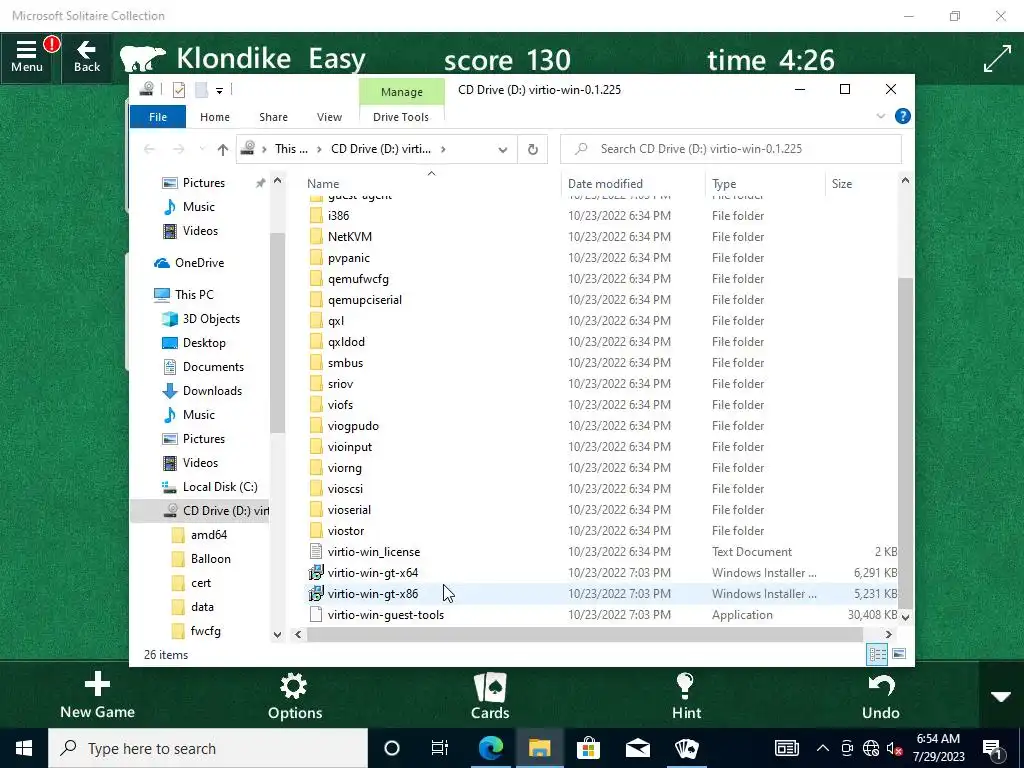
Task: Select the NetKVM folder
Action: 349,236
